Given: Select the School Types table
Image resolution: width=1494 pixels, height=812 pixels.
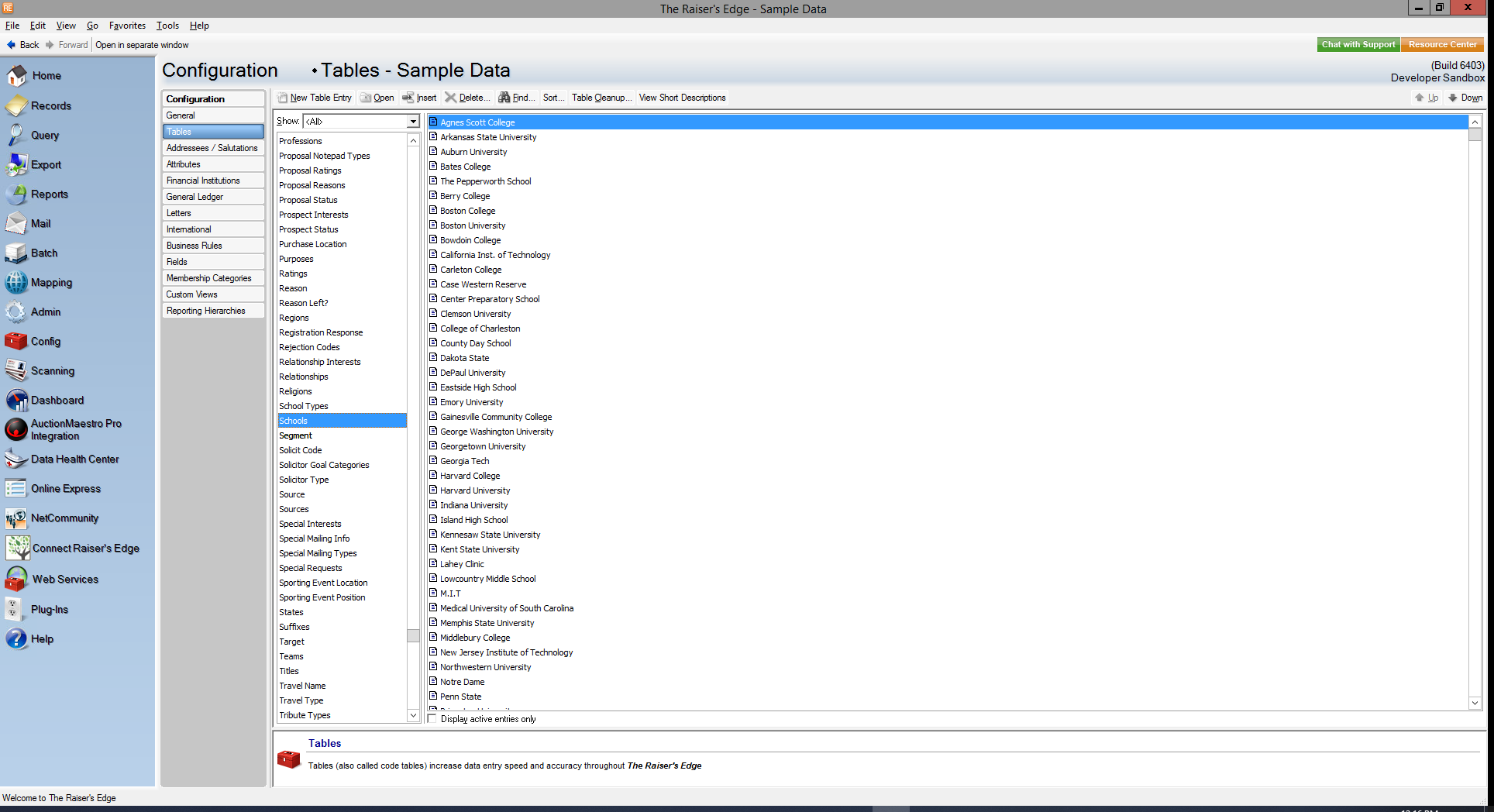Looking at the screenshot, I should [342, 406].
